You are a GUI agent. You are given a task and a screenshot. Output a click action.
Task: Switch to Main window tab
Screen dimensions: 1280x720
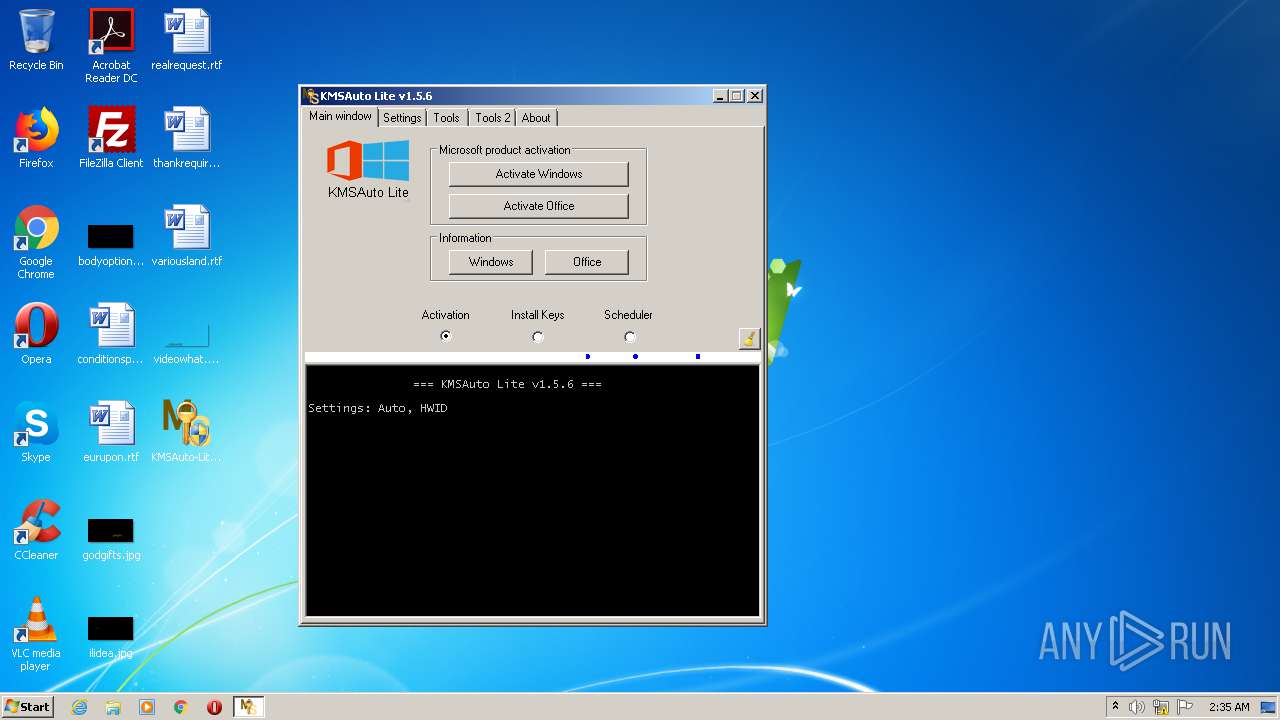[x=340, y=116]
